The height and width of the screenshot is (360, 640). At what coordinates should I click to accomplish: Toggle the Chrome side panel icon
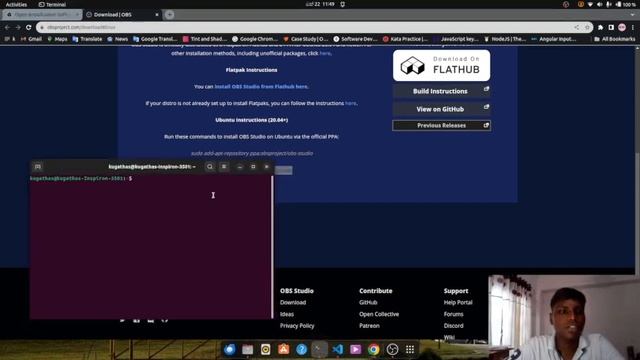[x=611, y=27]
